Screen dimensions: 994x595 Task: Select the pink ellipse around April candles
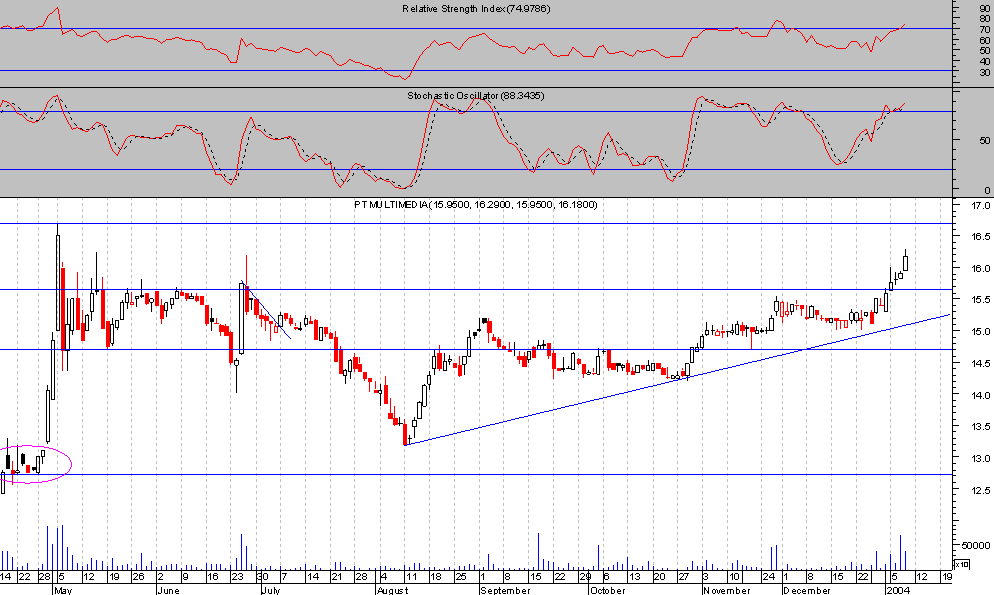point(36,464)
